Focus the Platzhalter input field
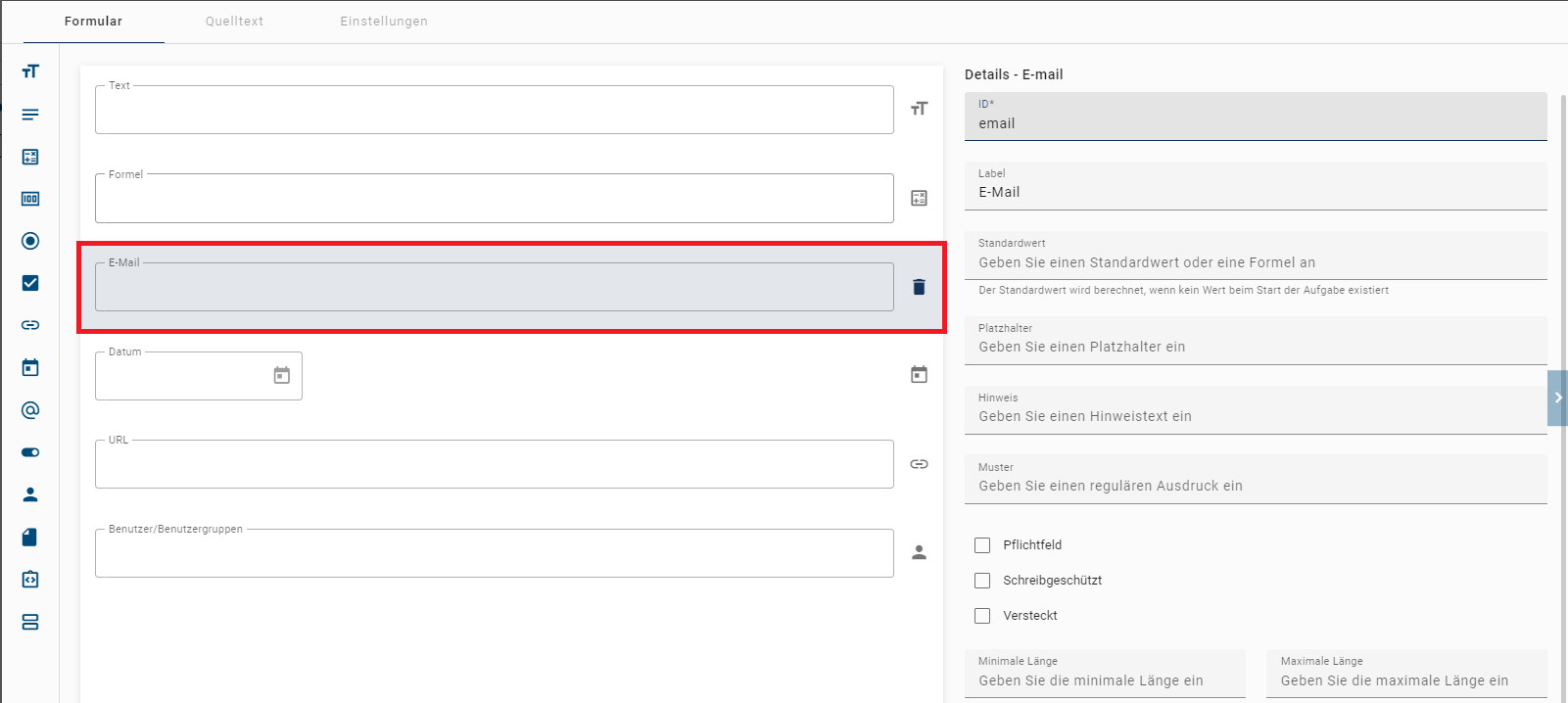Screen dimensions: 1568x703 [1254, 347]
